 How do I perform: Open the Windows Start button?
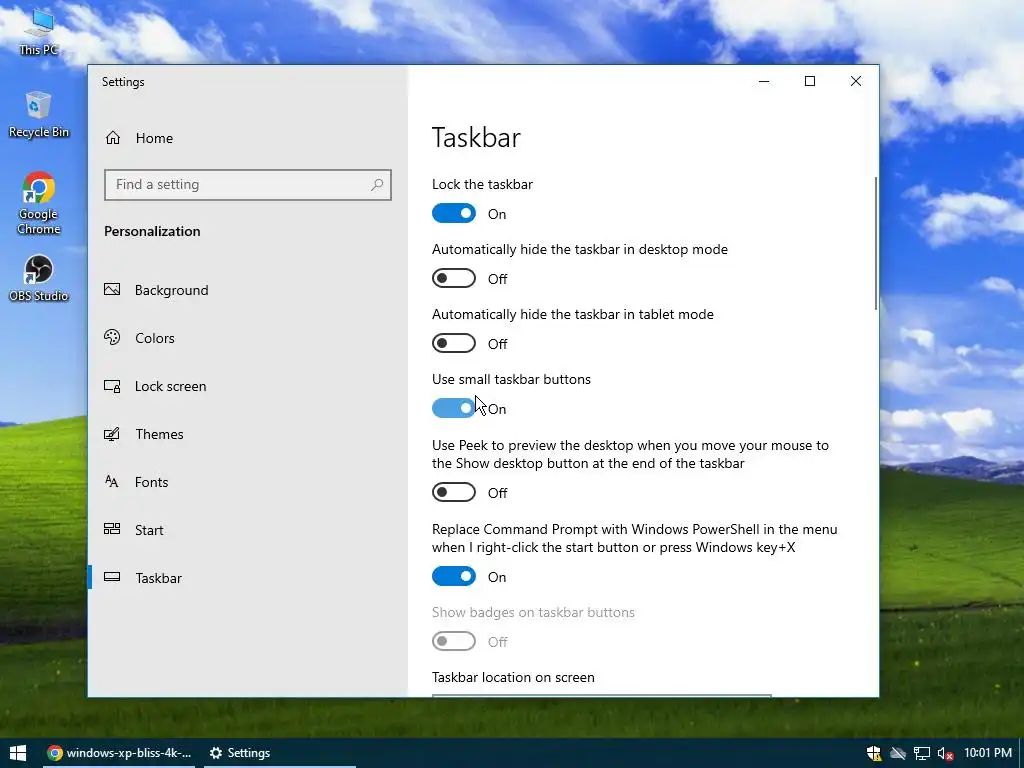click(18, 753)
